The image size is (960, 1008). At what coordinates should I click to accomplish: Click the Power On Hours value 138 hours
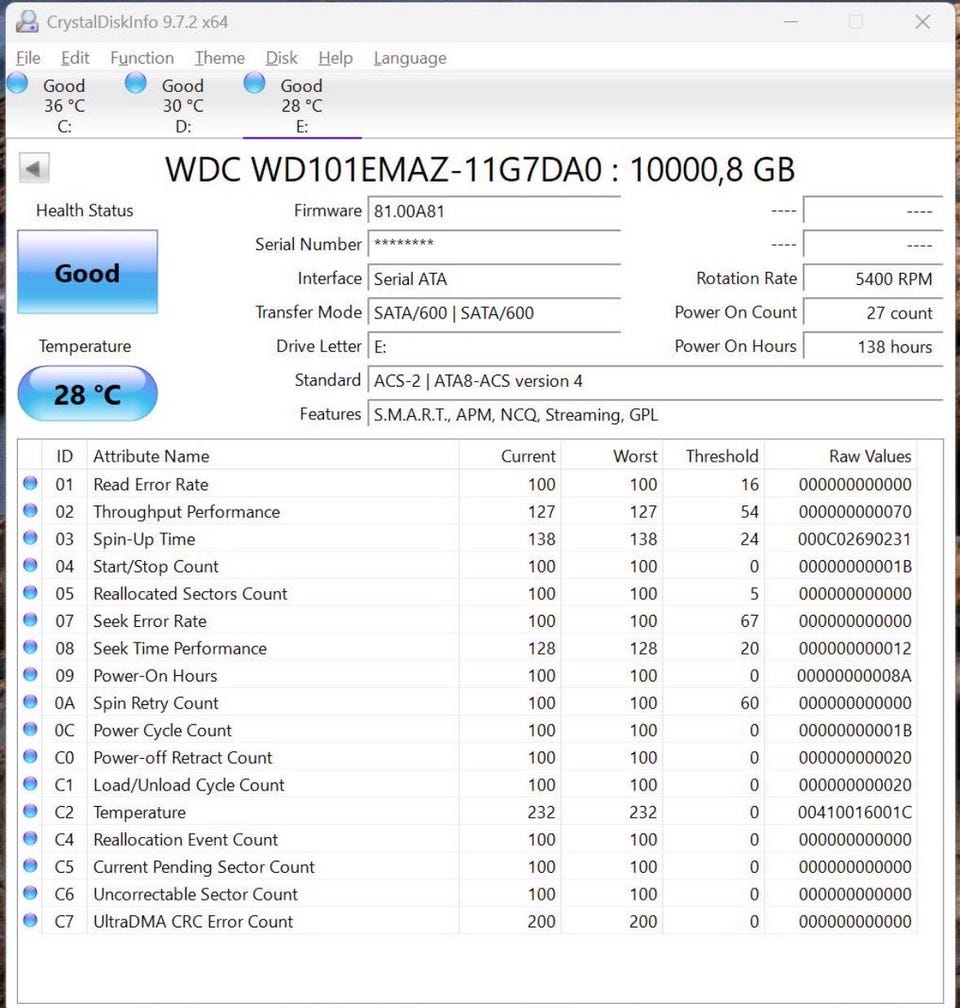coord(873,347)
